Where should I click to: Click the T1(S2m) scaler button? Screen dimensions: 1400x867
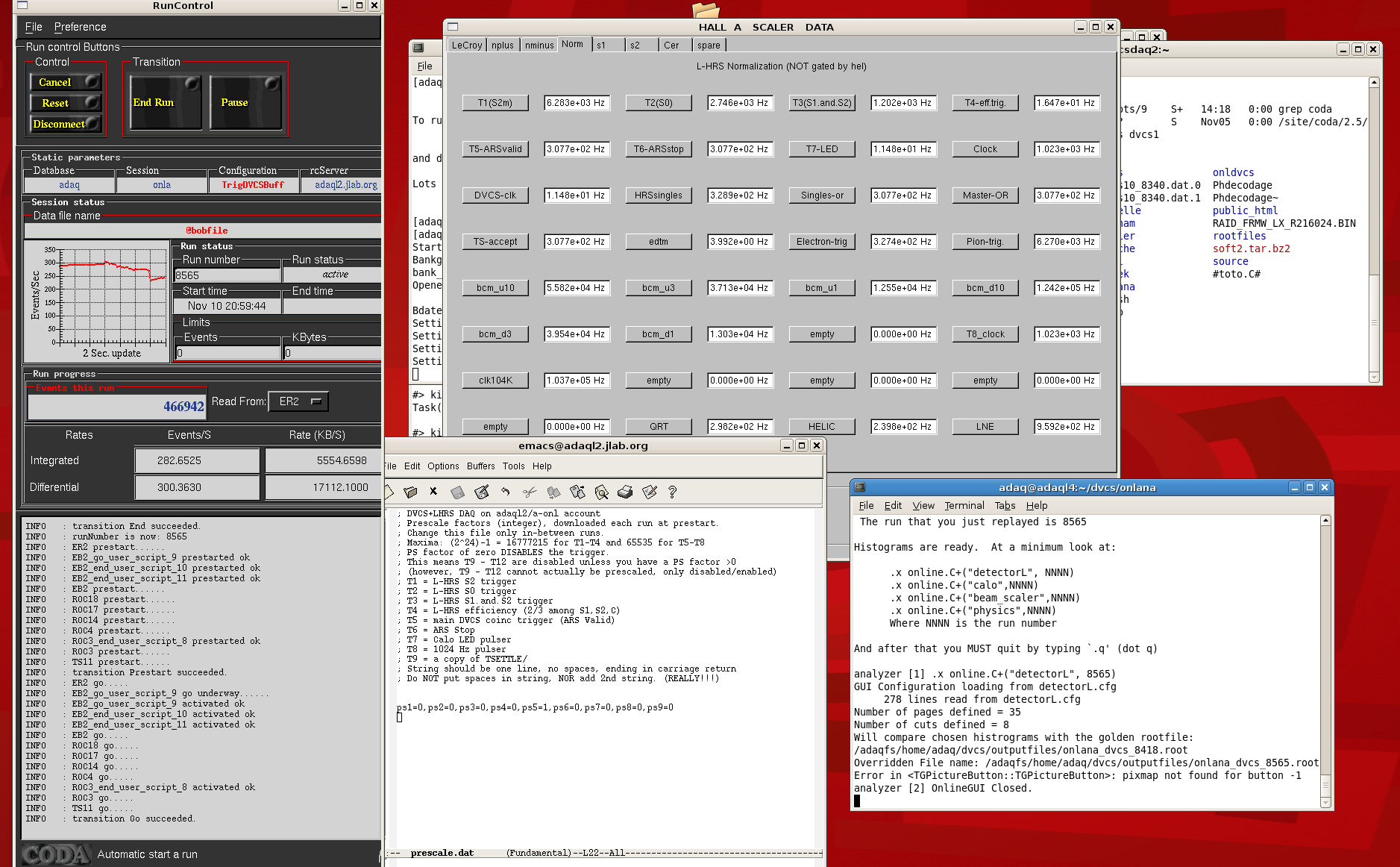495,103
